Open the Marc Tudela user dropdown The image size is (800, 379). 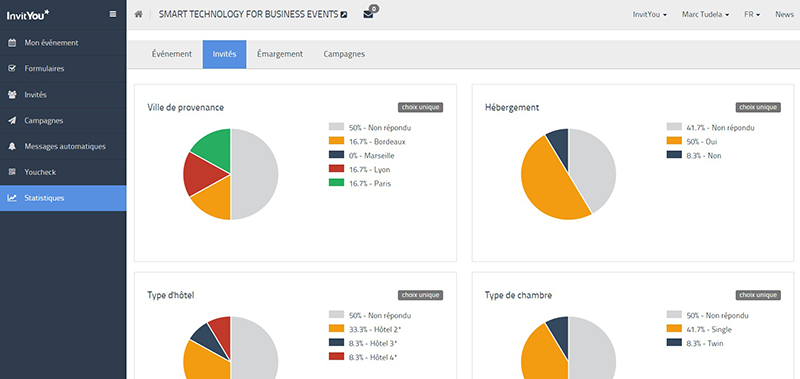[x=705, y=14]
